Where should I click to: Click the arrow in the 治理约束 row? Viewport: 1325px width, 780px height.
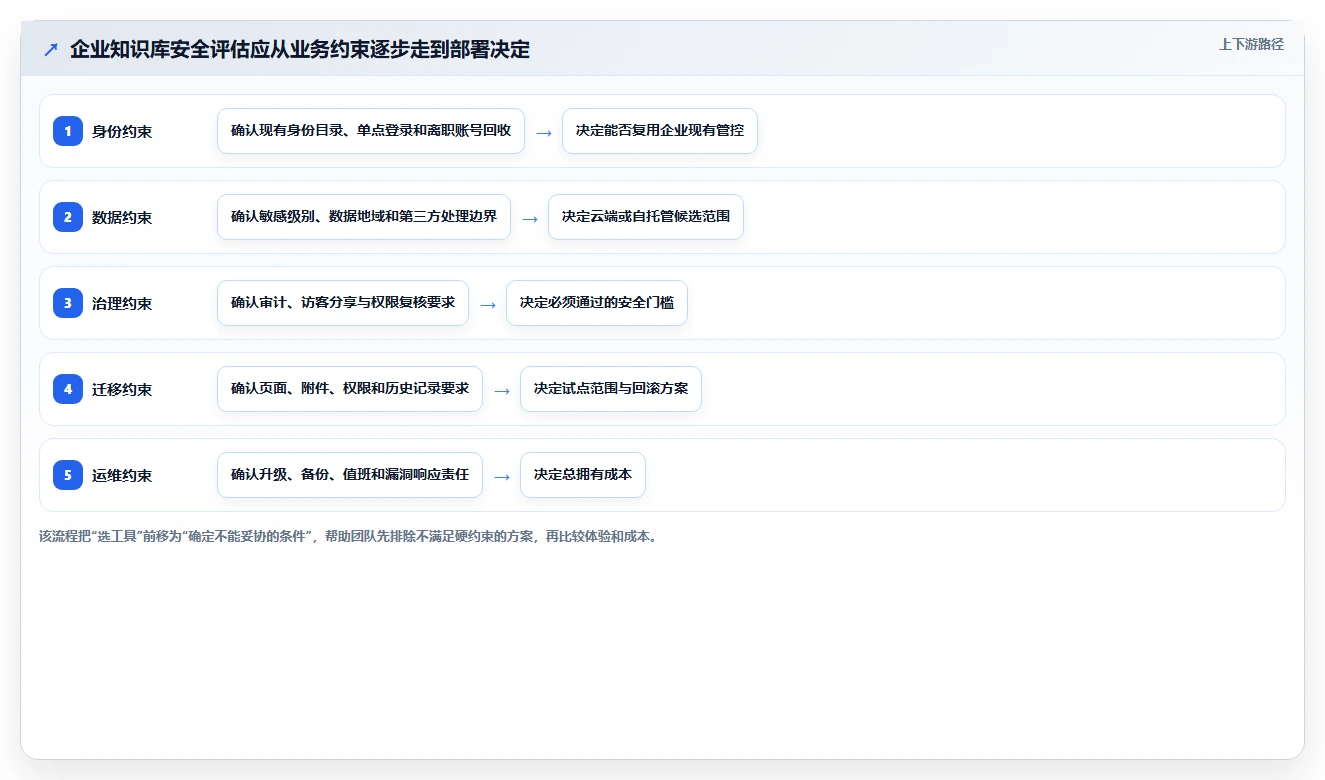[x=488, y=304]
